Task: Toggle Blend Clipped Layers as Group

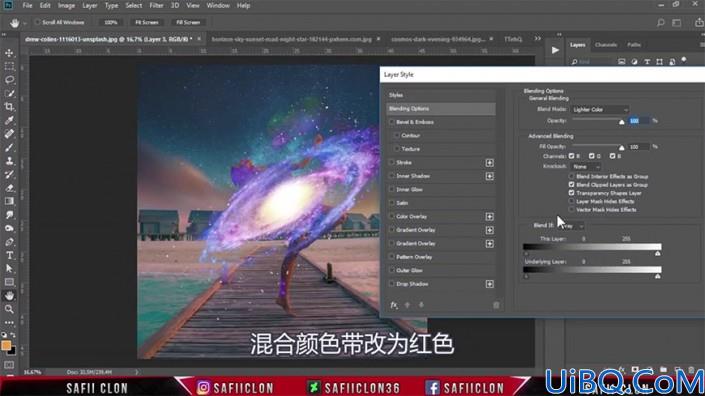Action: pos(571,185)
